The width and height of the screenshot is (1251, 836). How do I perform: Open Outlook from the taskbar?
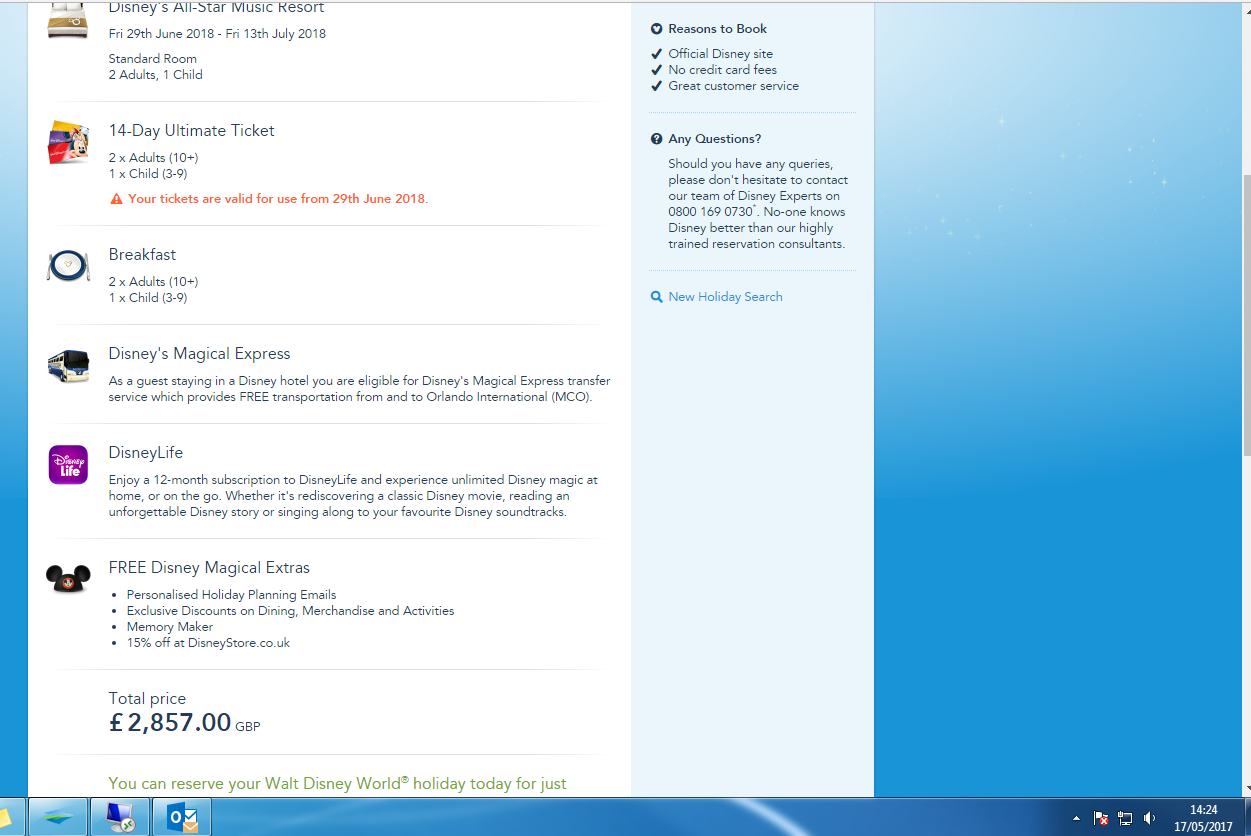(x=182, y=817)
